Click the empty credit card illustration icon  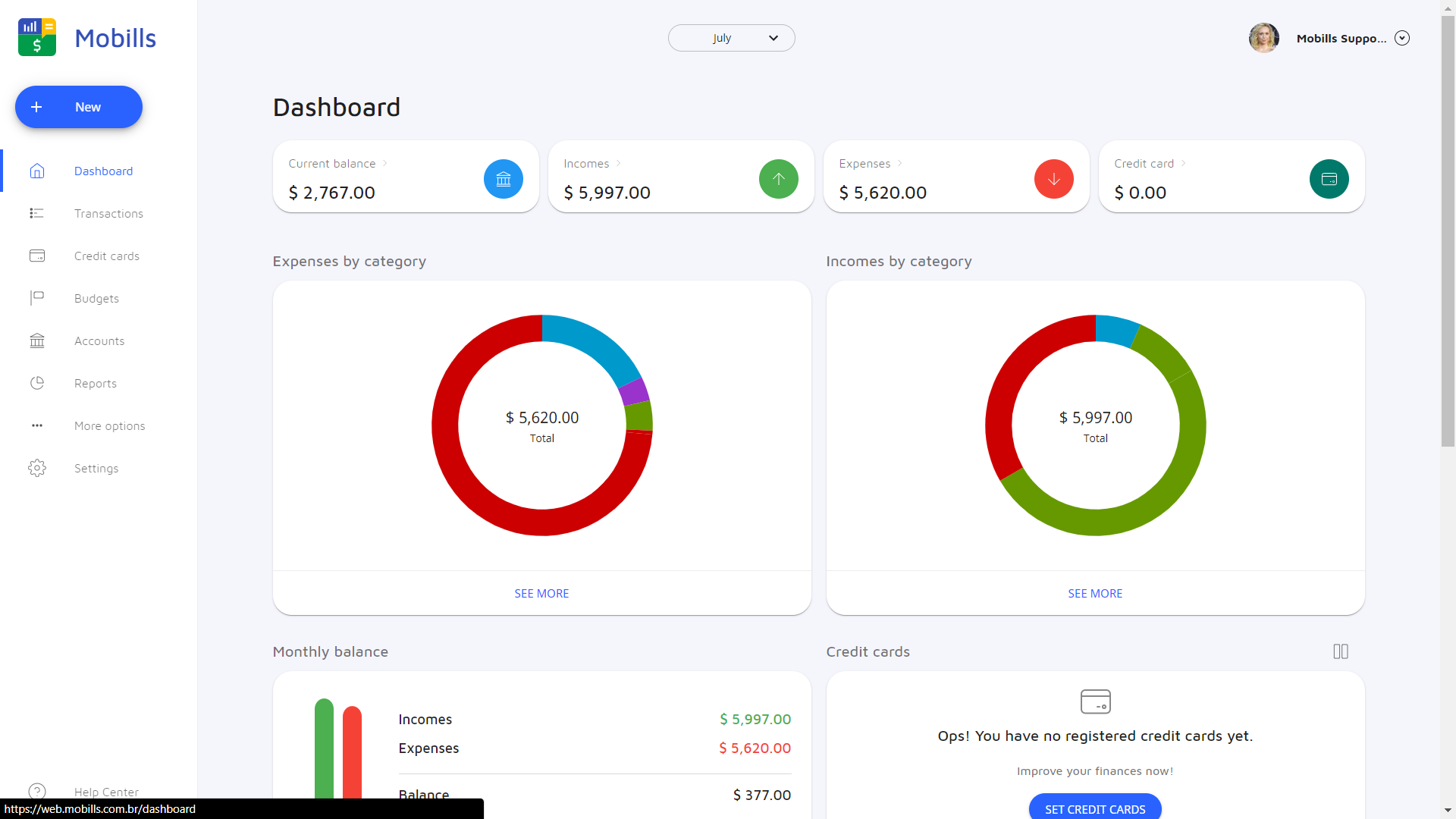(x=1096, y=701)
